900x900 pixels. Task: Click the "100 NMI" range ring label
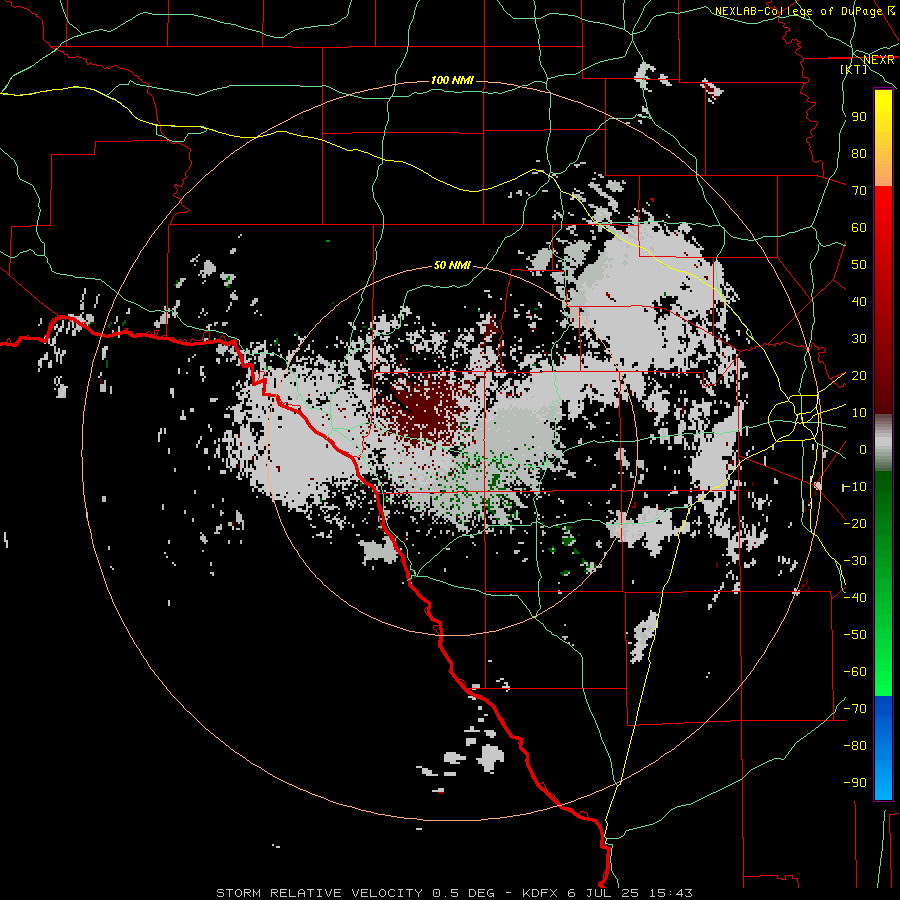(x=452, y=80)
